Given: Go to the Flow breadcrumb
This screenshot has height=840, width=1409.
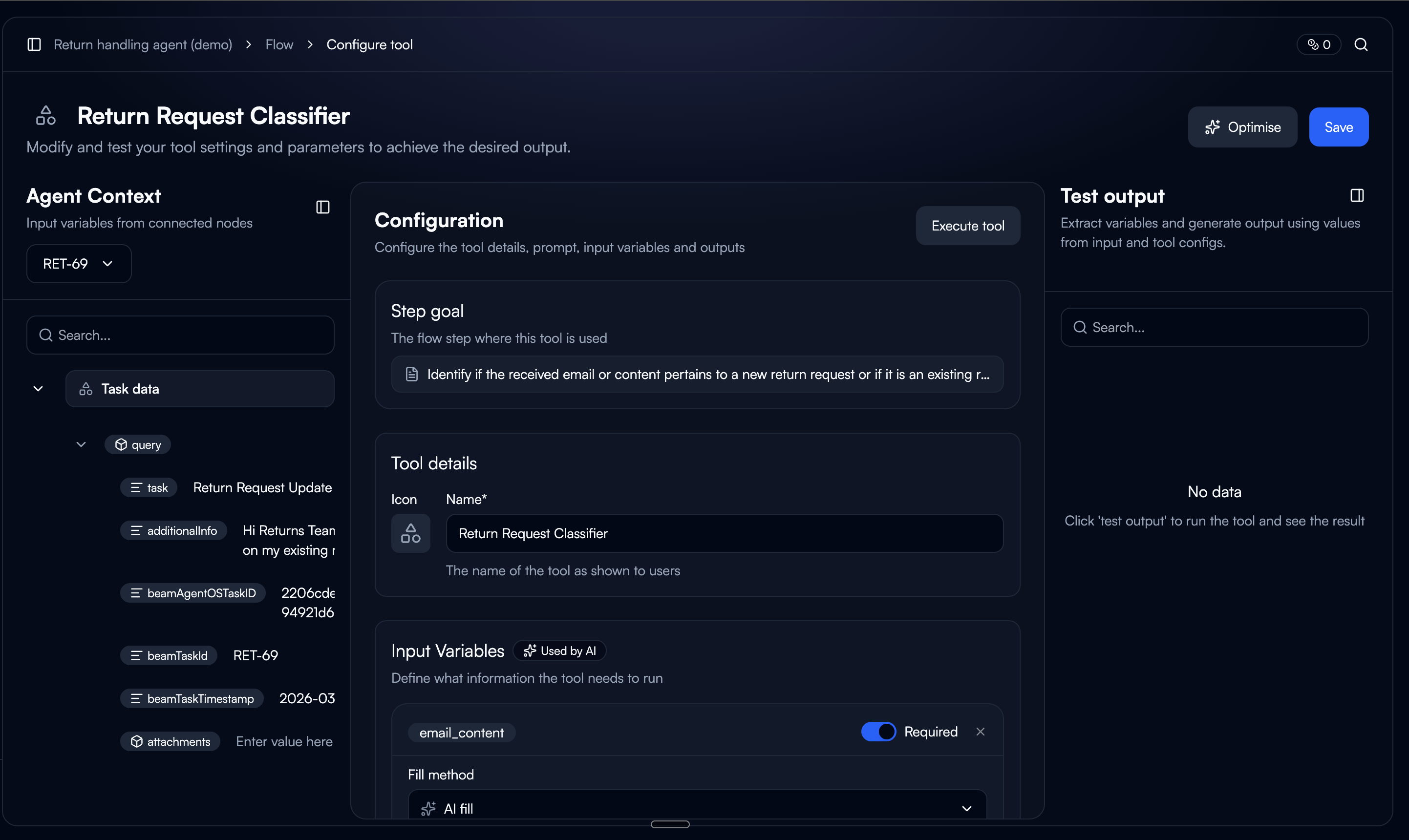Looking at the screenshot, I should [279, 45].
